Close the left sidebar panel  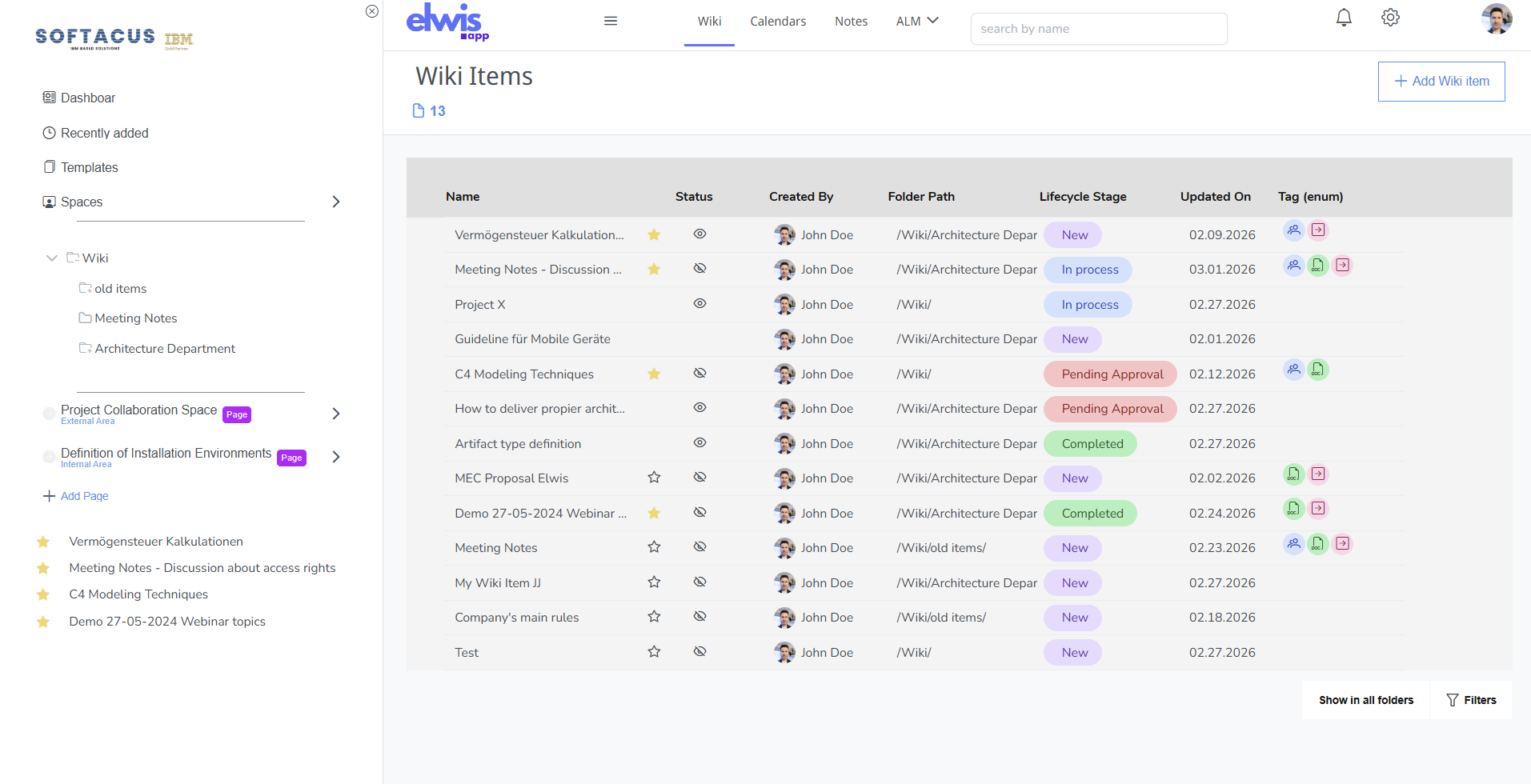tap(372, 11)
